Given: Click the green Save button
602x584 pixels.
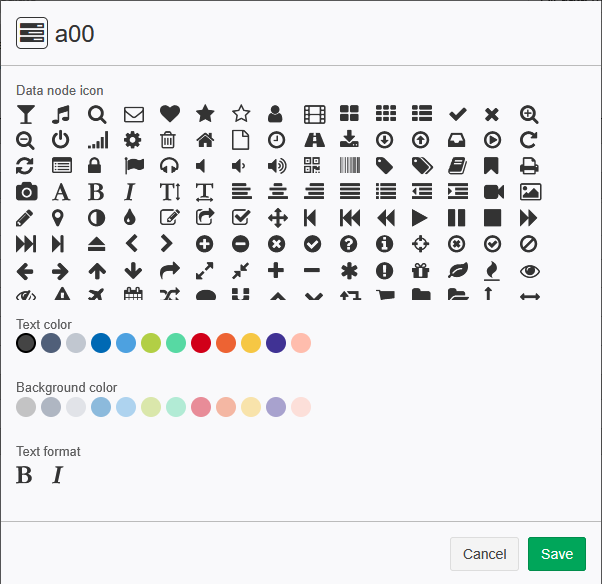Looking at the screenshot, I should (x=557, y=554).
